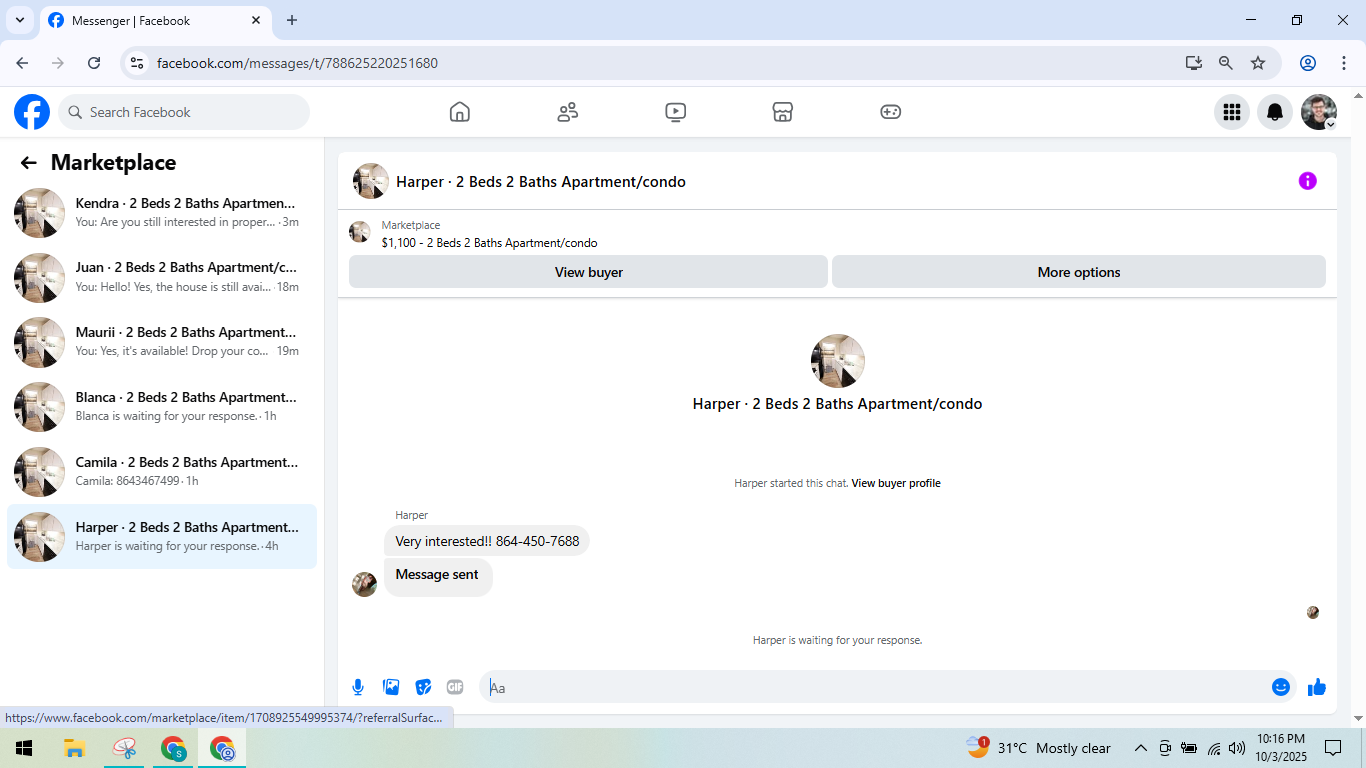The width and height of the screenshot is (1366, 768).
Task: Open Chrome profile icon
Action: pos(1308,63)
